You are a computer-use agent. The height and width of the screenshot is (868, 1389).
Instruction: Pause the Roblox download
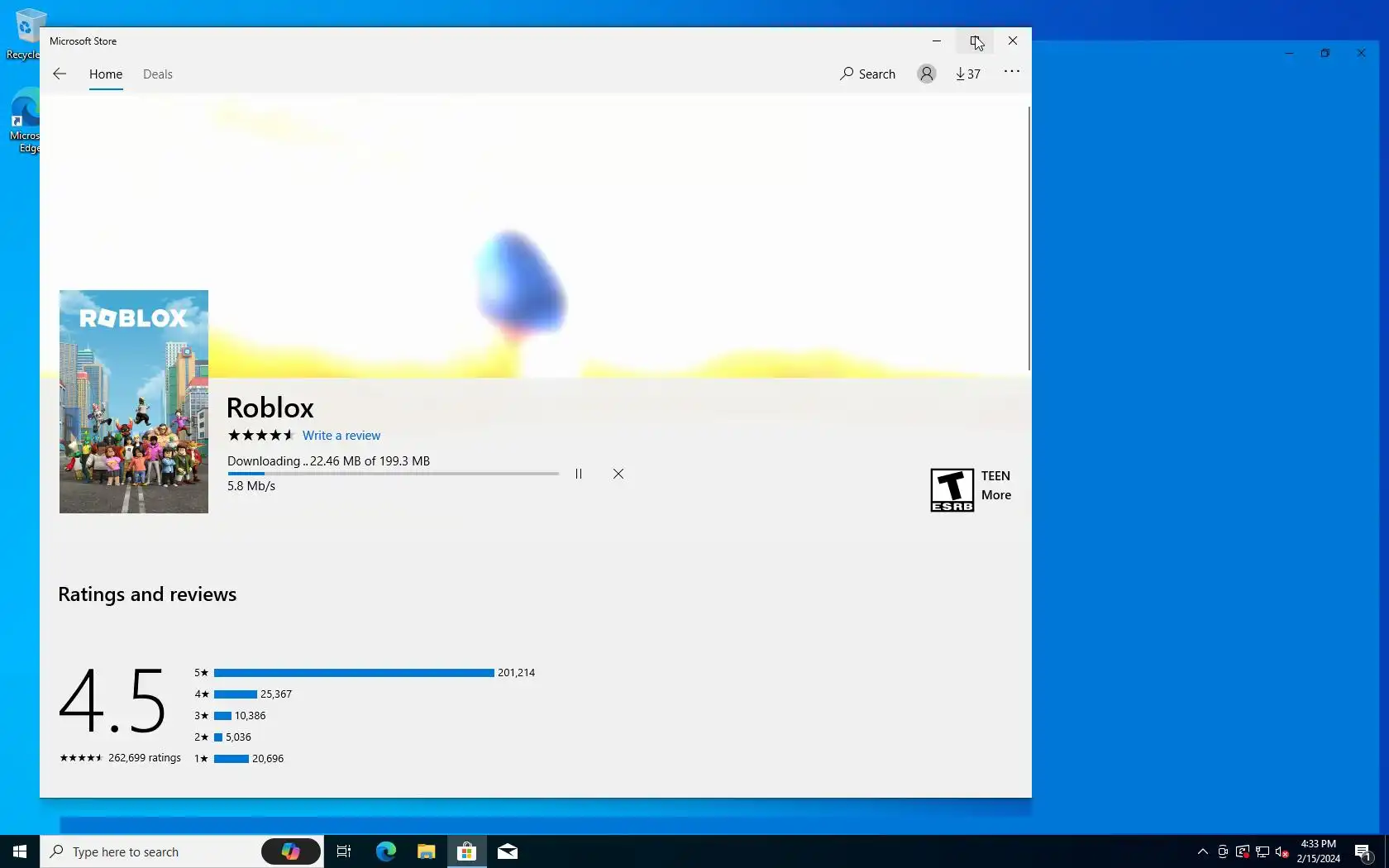579,474
